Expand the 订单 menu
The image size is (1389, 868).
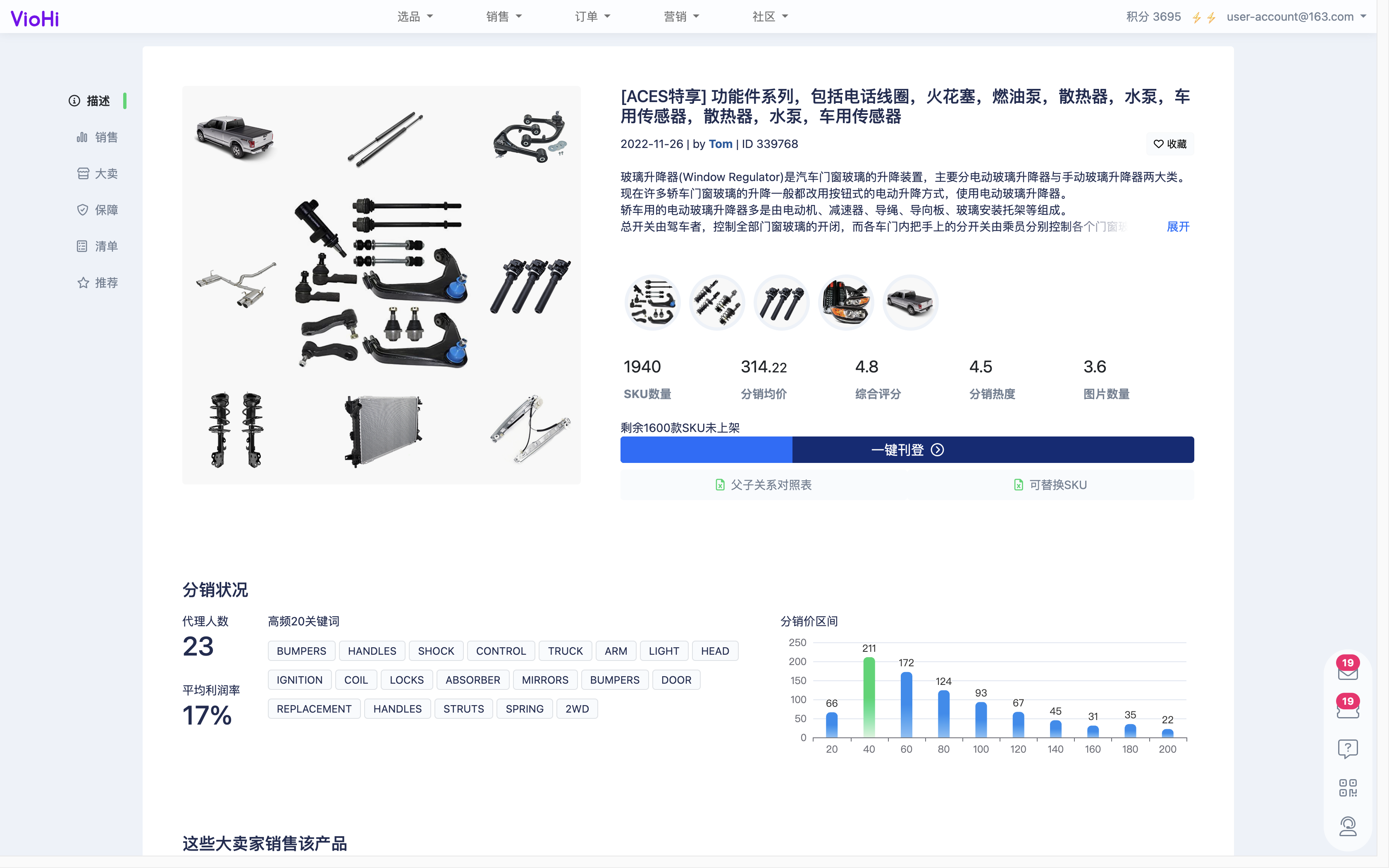(x=592, y=17)
